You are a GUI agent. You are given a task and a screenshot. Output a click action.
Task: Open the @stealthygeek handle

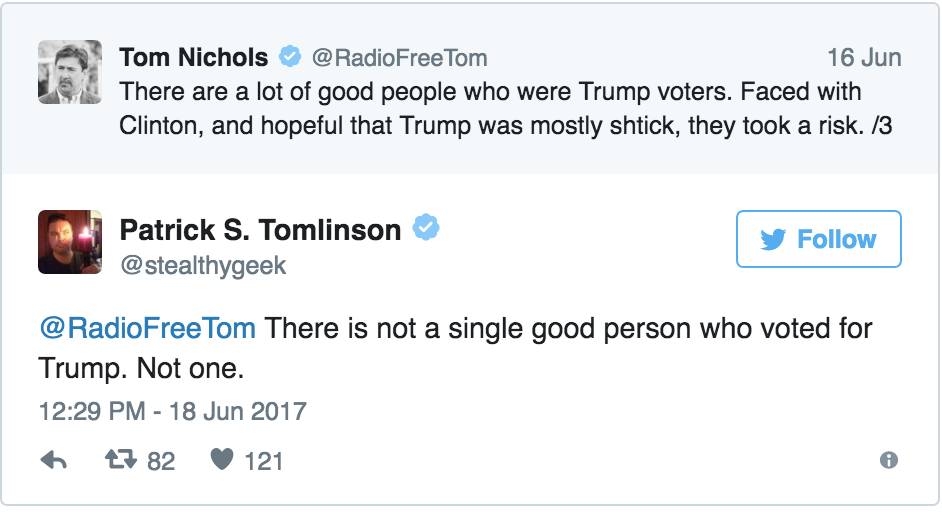click(x=203, y=266)
